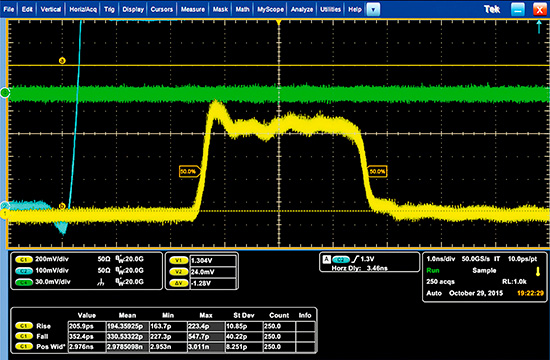Open the Cursors menu
This screenshot has height=360, width=550.
pyautogui.click(x=161, y=9)
